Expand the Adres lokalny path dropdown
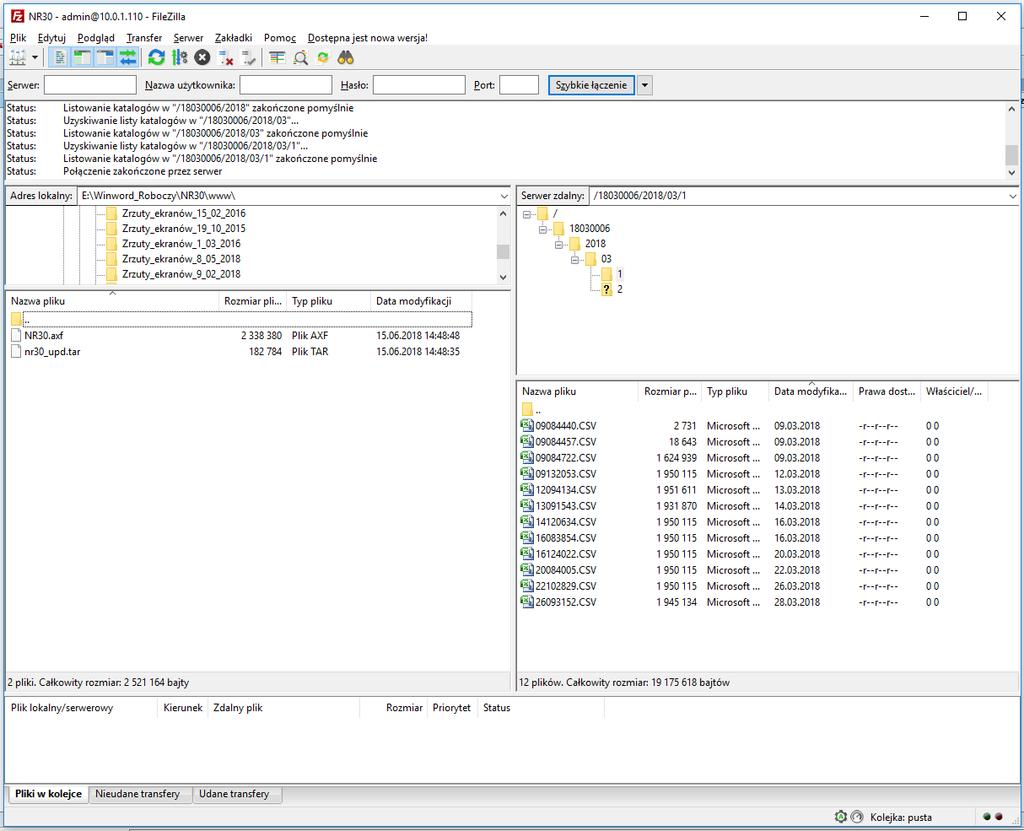The width and height of the screenshot is (1024, 831). click(504, 196)
